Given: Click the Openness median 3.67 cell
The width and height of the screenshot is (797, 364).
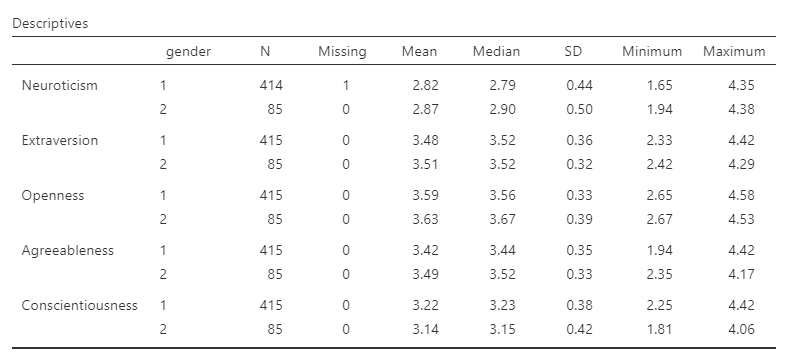Looking at the screenshot, I should click(x=503, y=219).
